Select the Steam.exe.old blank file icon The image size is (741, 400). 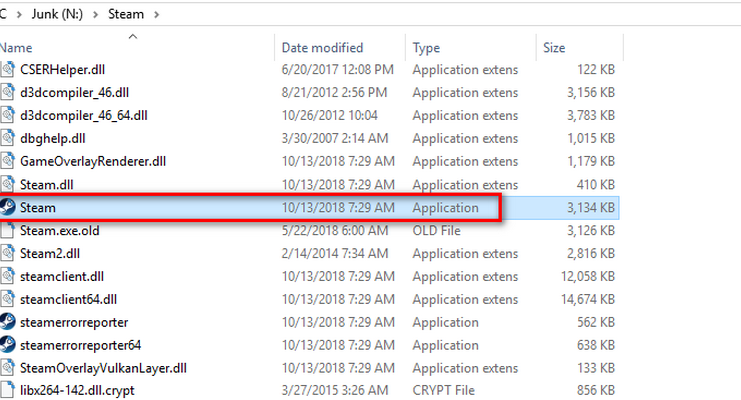click(7, 230)
